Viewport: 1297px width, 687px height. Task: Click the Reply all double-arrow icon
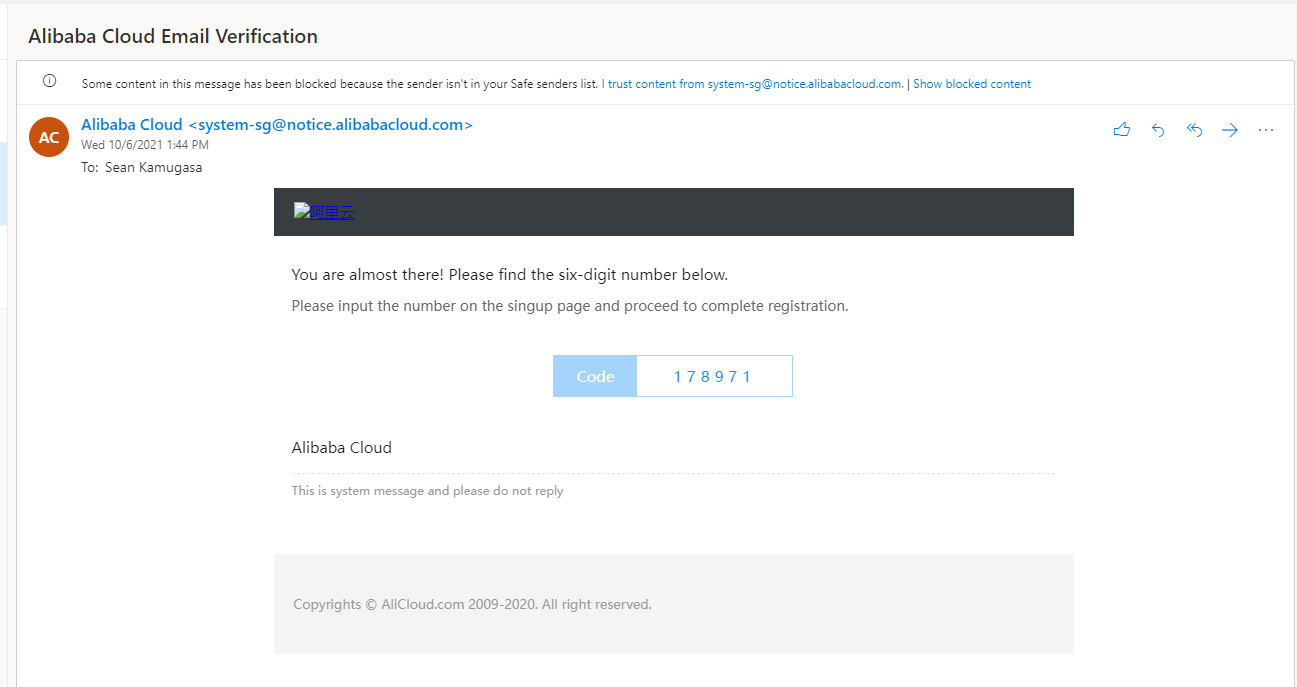point(1194,130)
